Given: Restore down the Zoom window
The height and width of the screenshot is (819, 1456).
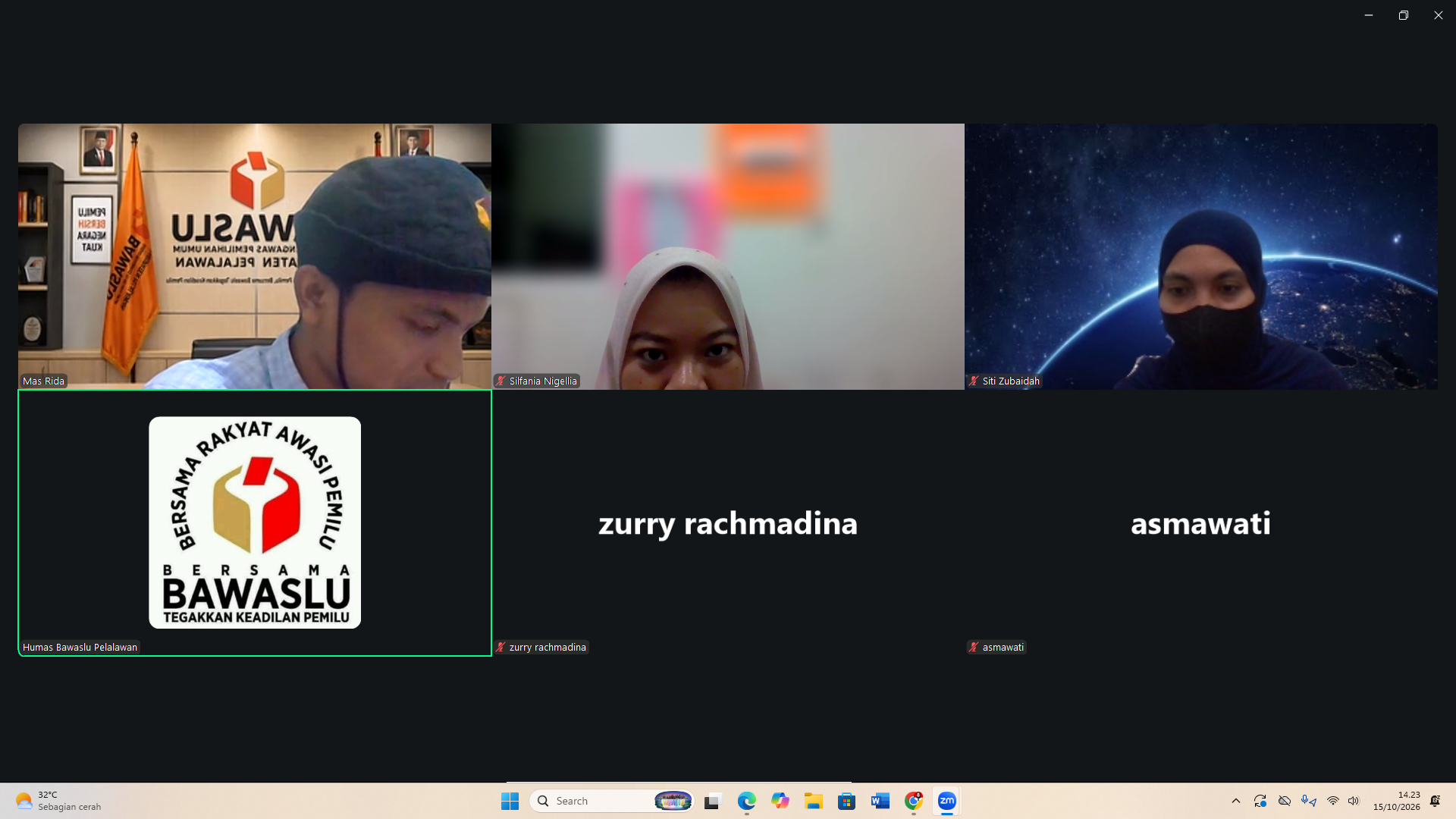Looking at the screenshot, I should [1404, 15].
